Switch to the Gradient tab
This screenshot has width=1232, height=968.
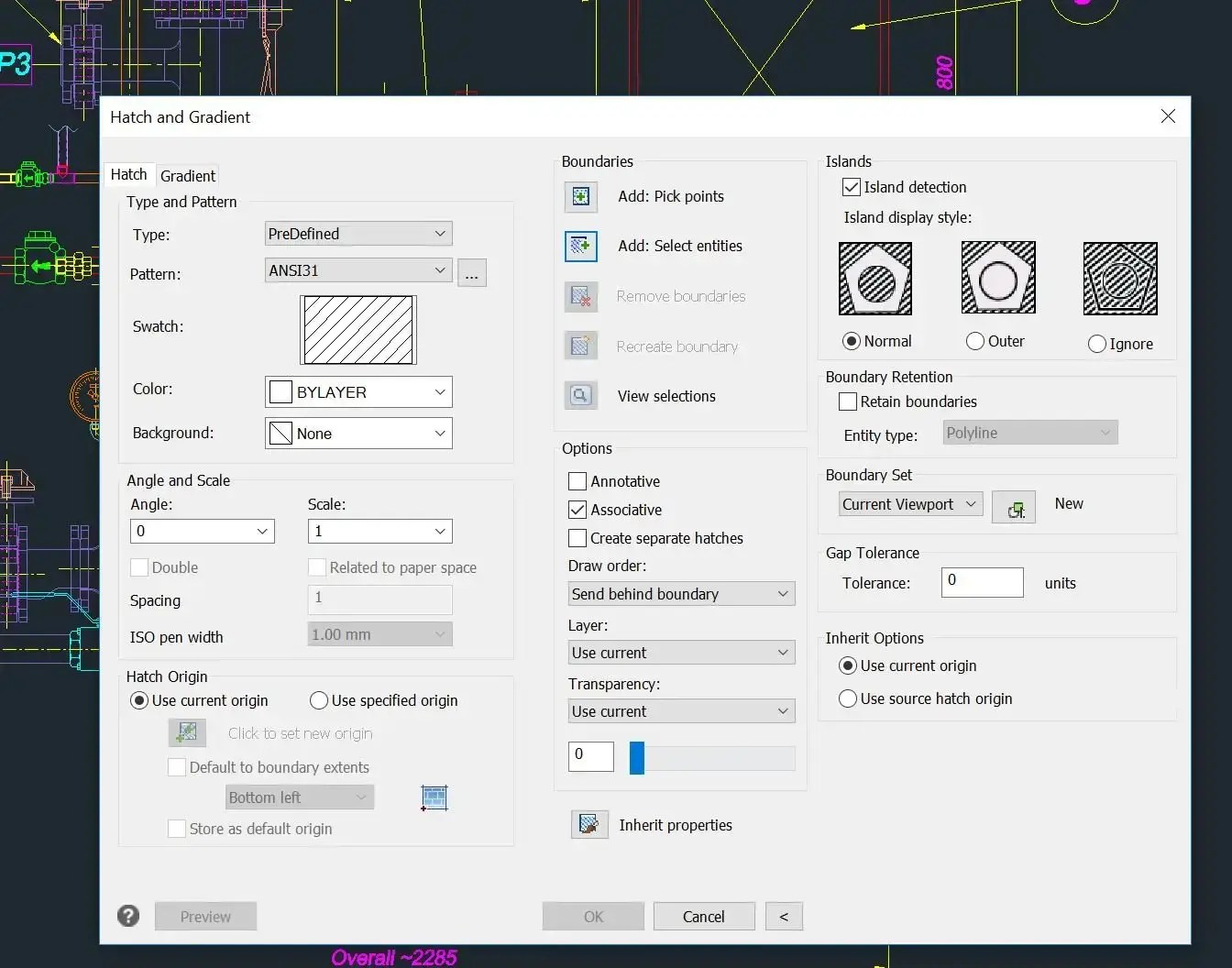point(188,176)
